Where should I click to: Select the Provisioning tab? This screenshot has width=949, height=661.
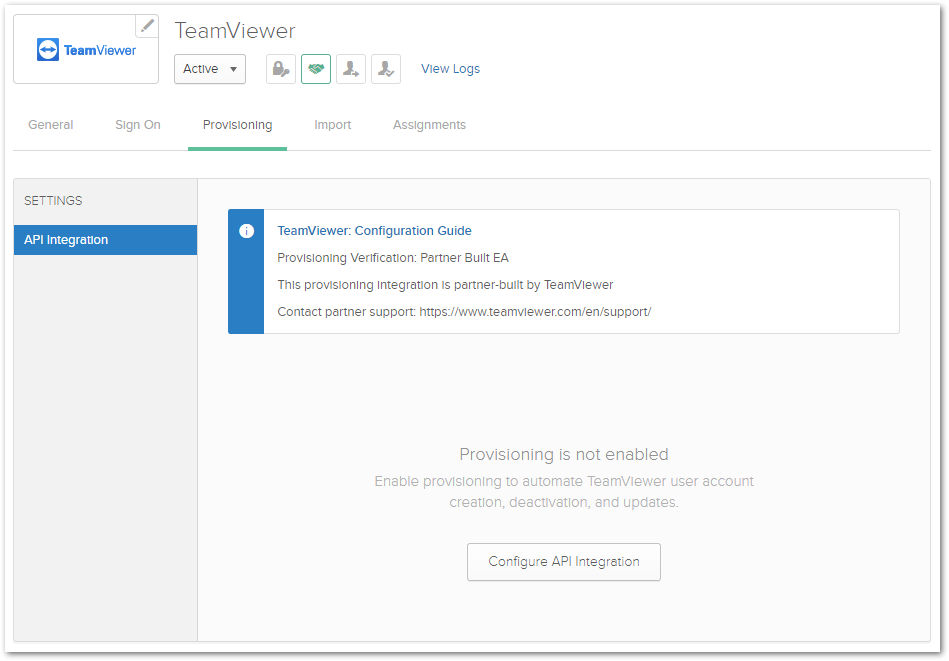coord(237,125)
